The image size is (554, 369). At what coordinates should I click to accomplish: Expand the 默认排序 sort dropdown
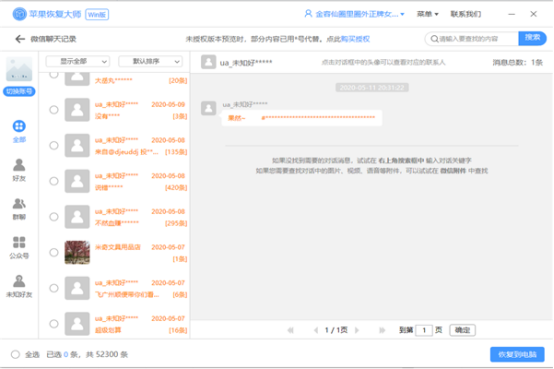point(151,62)
